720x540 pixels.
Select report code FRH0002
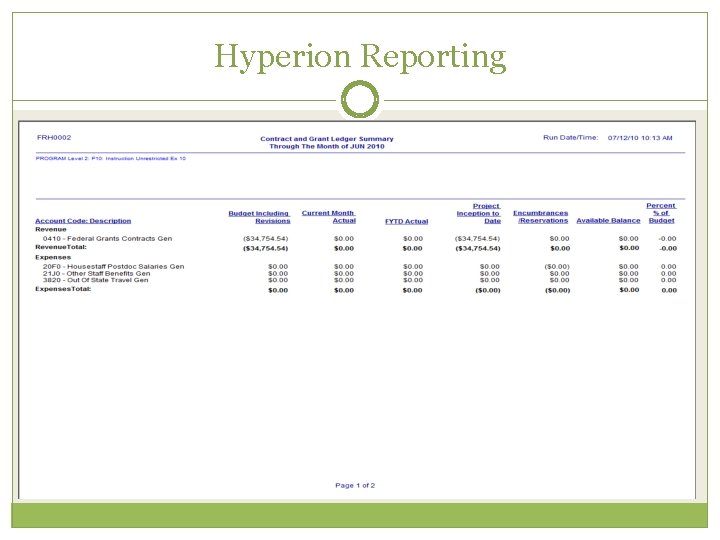(x=54, y=137)
